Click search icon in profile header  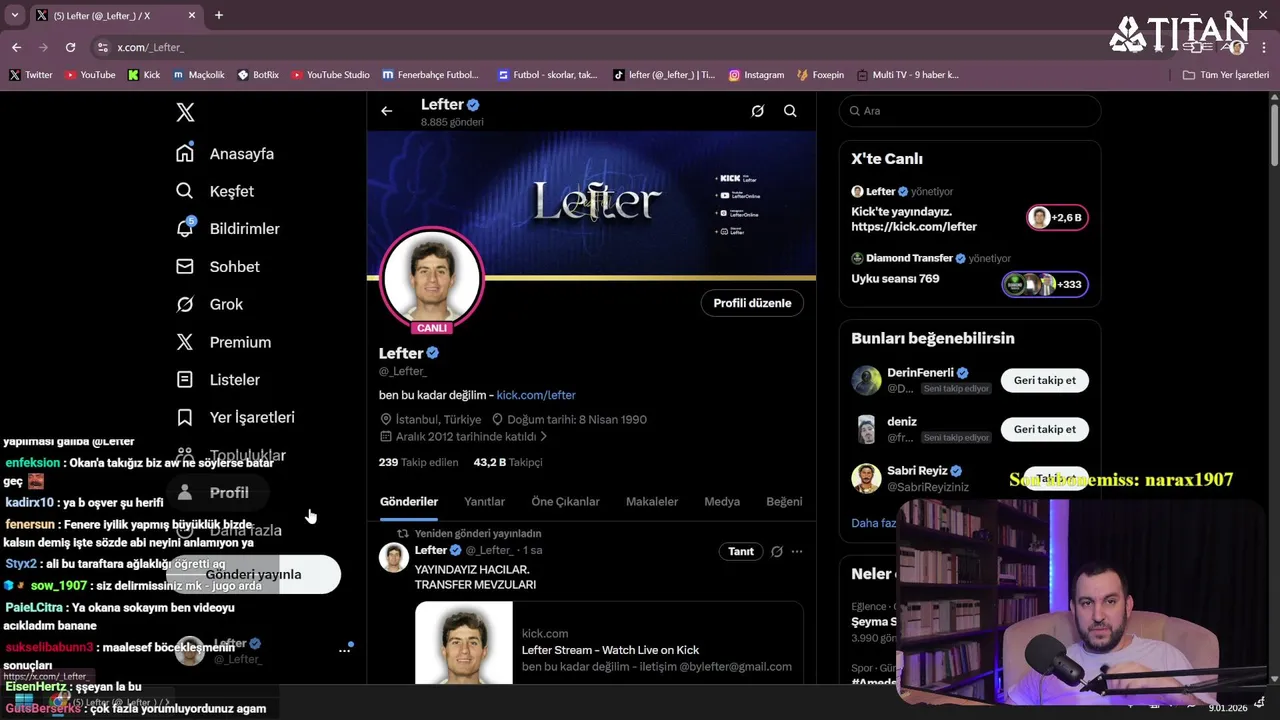(790, 111)
